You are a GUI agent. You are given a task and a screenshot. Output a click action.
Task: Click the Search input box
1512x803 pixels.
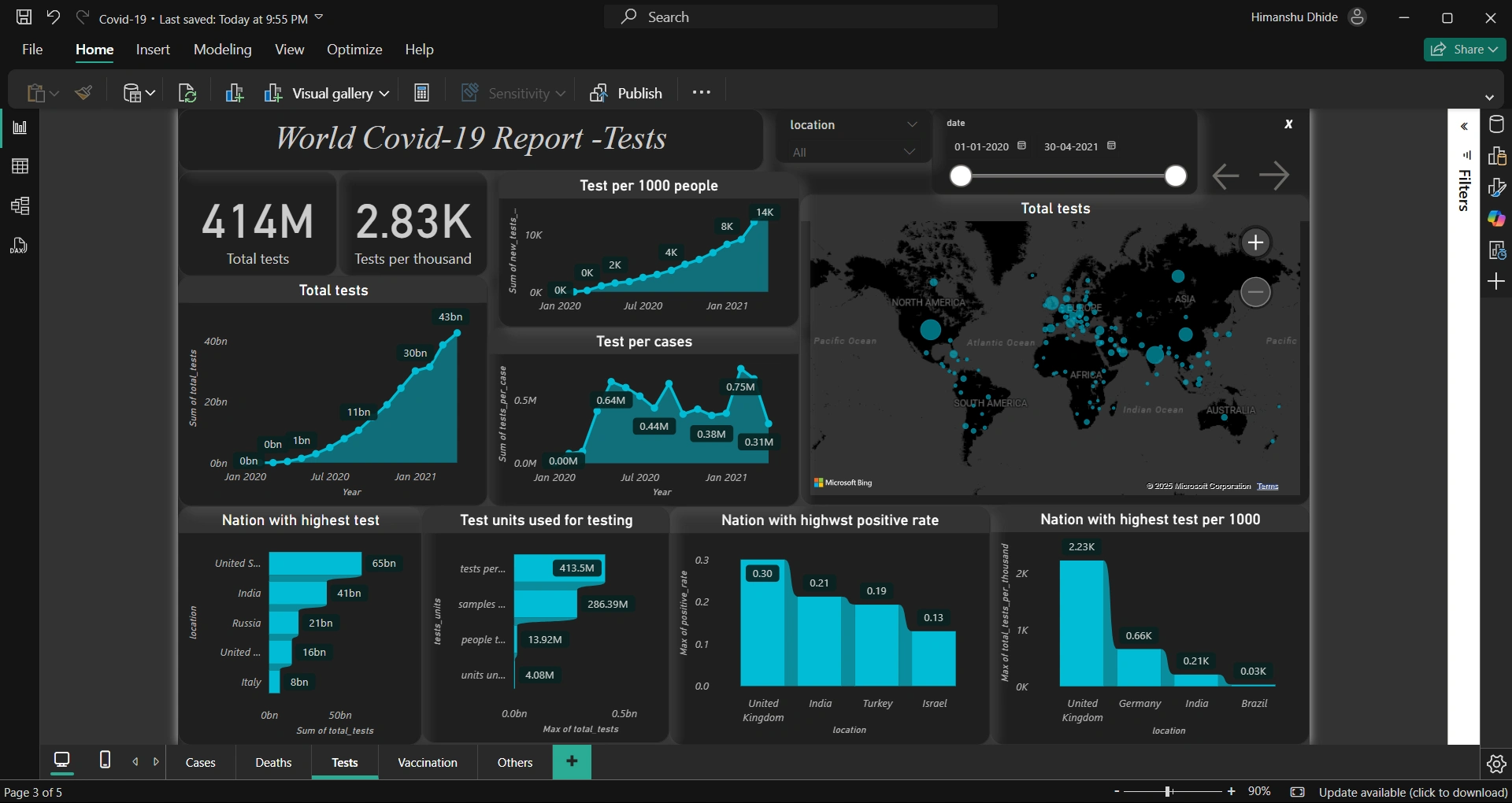point(800,17)
